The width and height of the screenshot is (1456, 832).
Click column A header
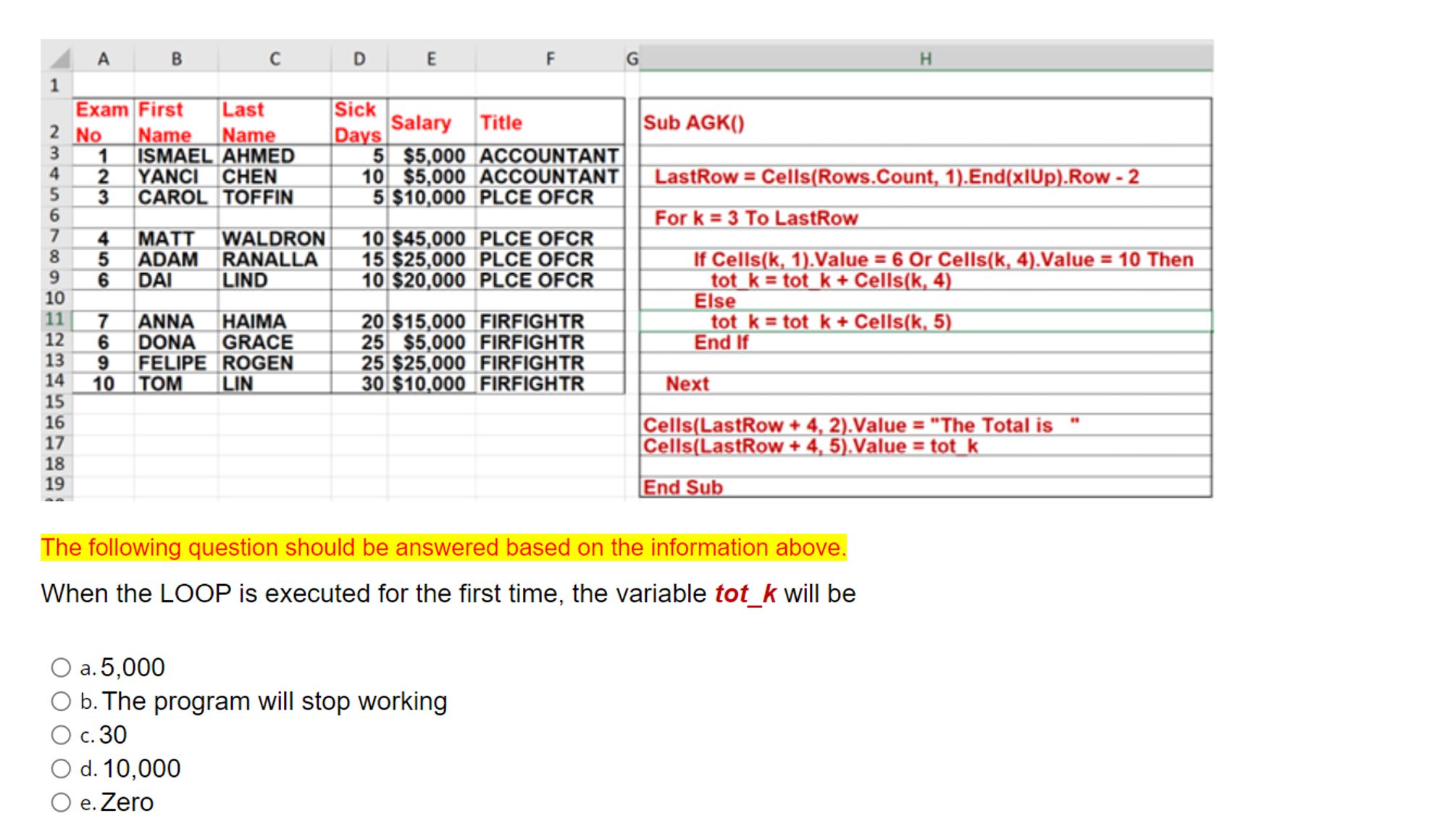pos(104,59)
